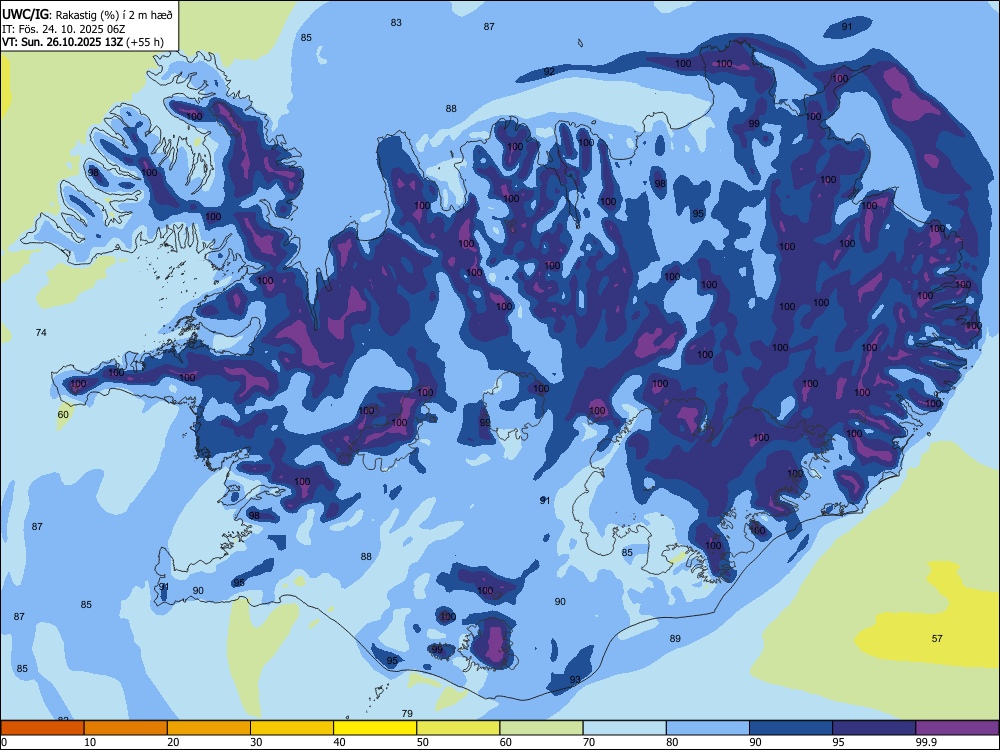Viewport: 1000px width, 750px height.
Task: Click the medium blue 80–90 legend swatch
Action: coord(708,728)
